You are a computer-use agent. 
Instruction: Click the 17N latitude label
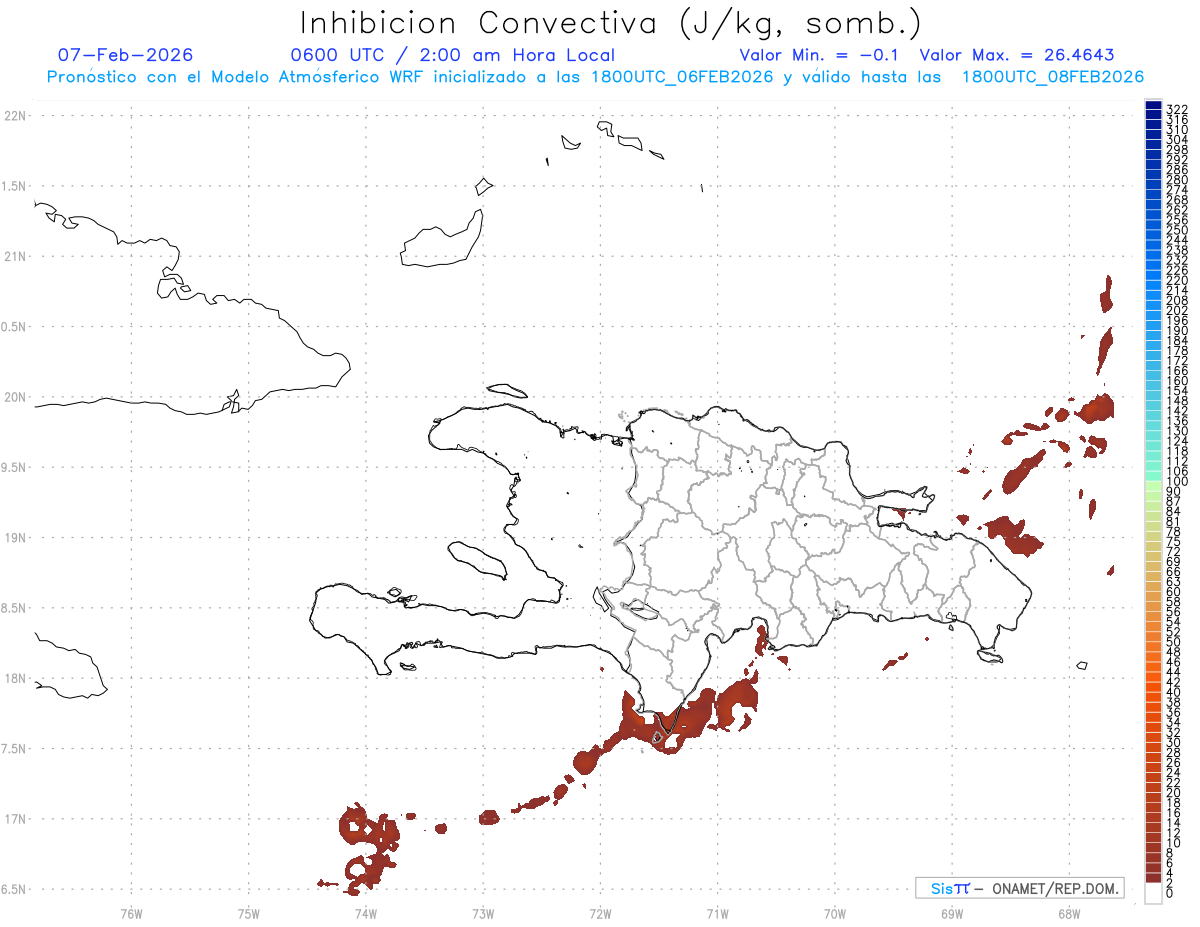point(15,819)
